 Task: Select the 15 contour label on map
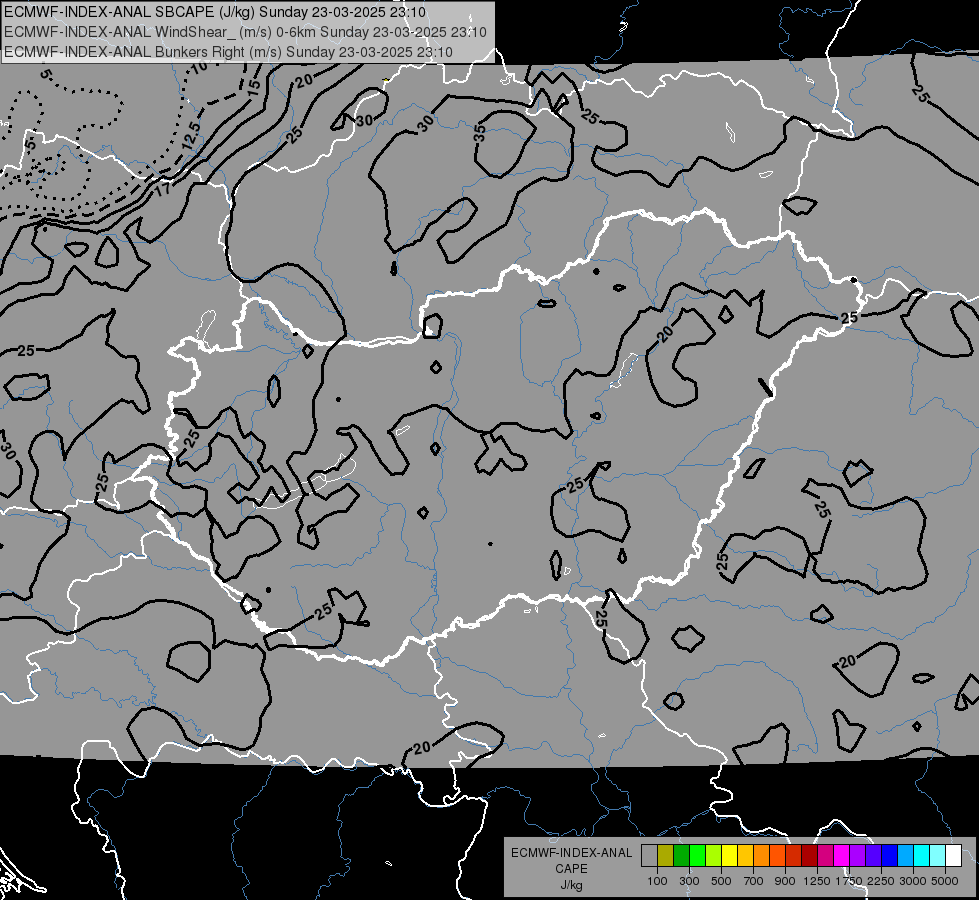coord(253,88)
